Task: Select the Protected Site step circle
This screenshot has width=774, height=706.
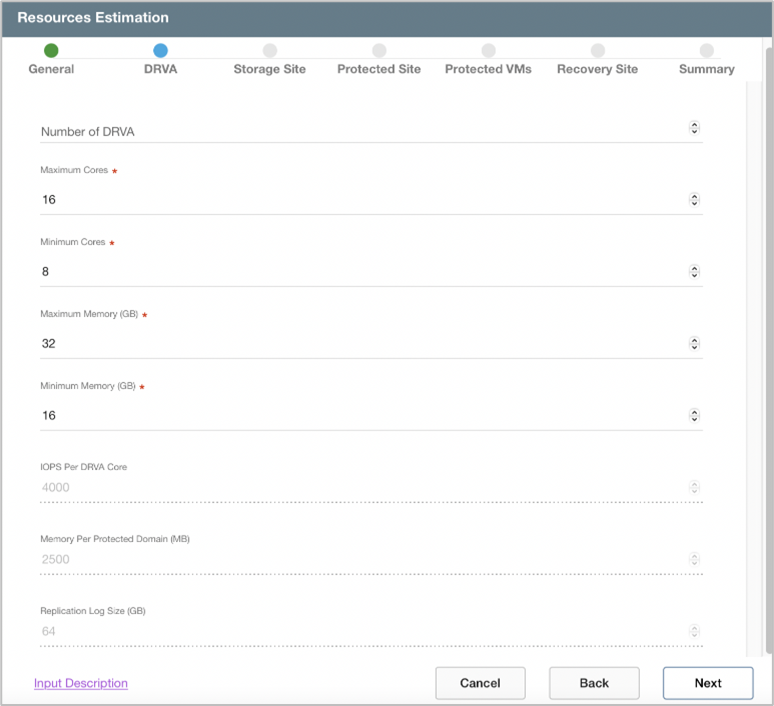Action: pyautogui.click(x=379, y=50)
